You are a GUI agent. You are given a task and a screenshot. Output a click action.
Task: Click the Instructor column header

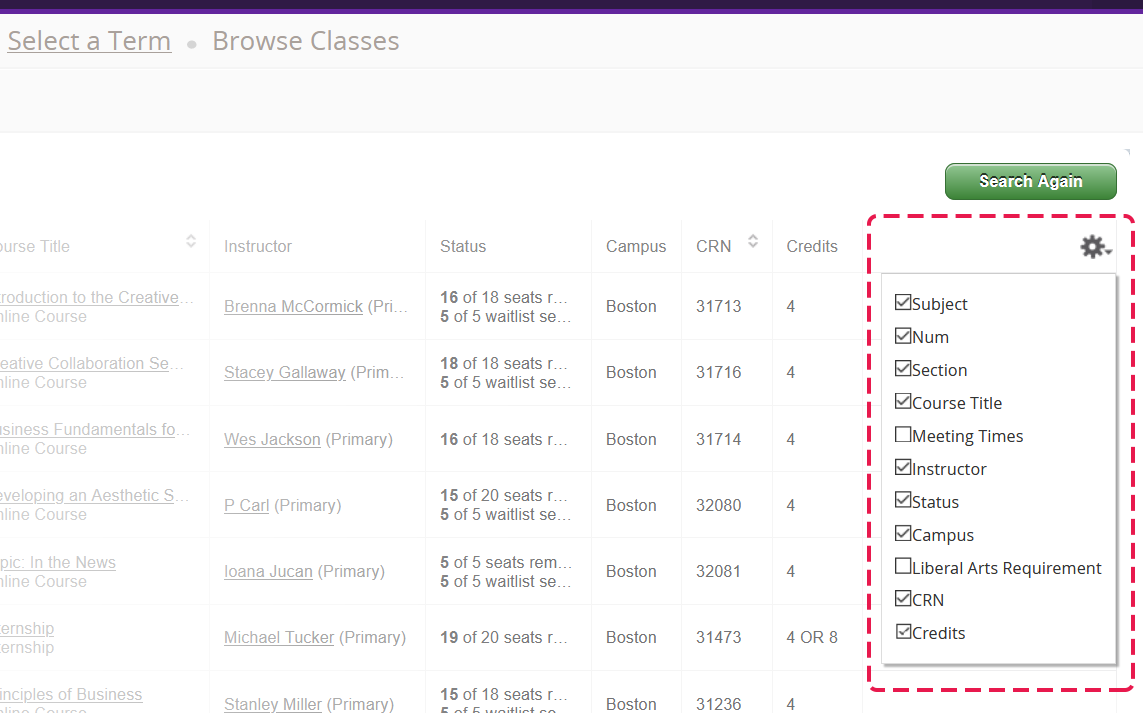[x=258, y=246]
